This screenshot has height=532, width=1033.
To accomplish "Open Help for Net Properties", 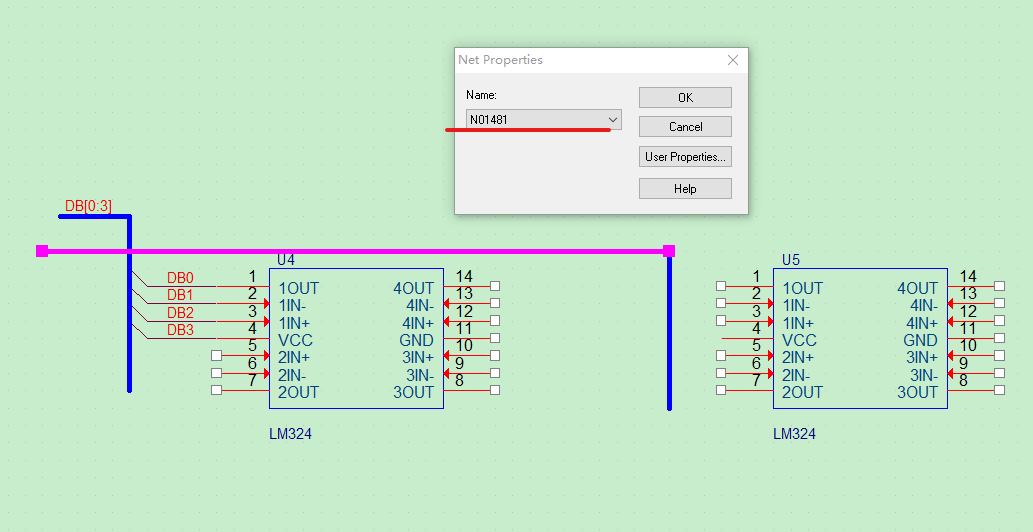I will (x=685, y=188).
